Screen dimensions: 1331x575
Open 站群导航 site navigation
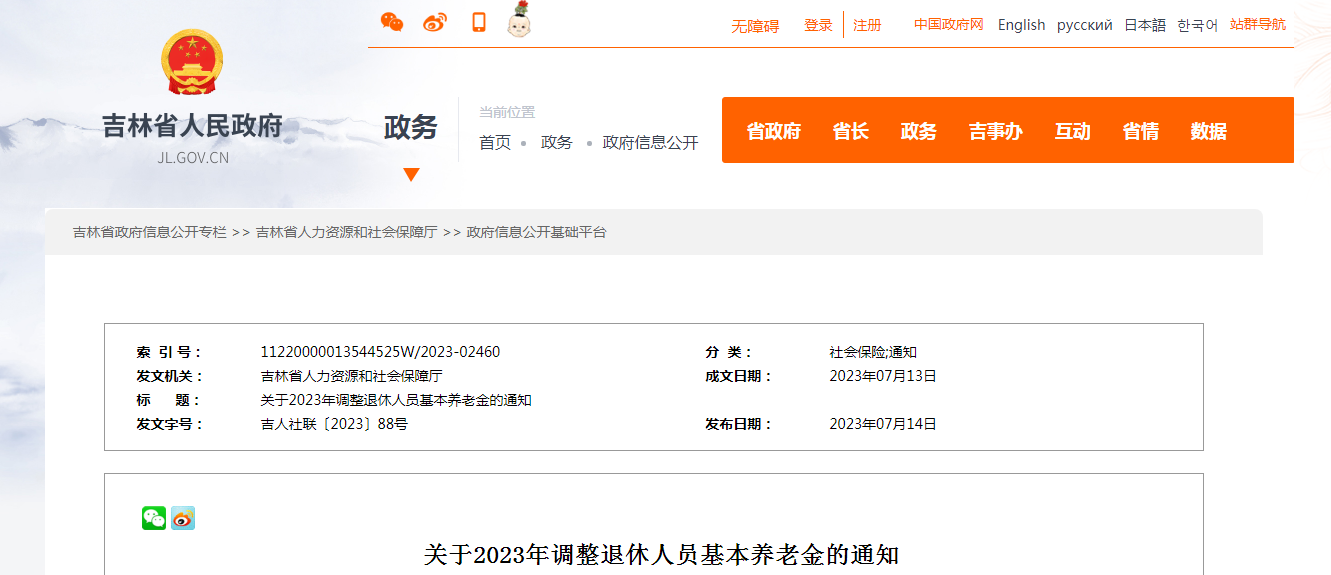pos(1258,24)
